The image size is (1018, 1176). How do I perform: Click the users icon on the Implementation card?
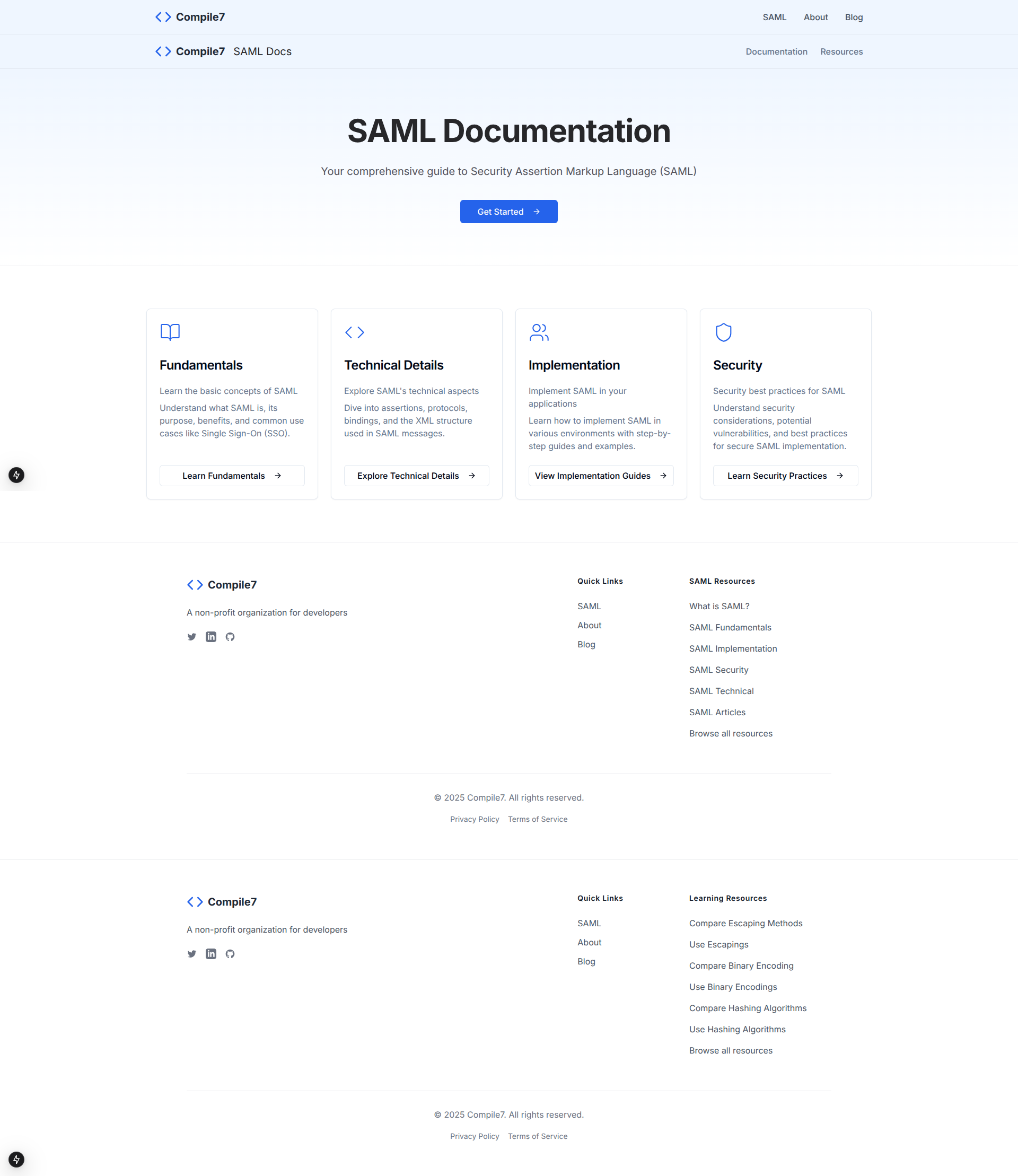pyautogui.click(x=539, y=332)
